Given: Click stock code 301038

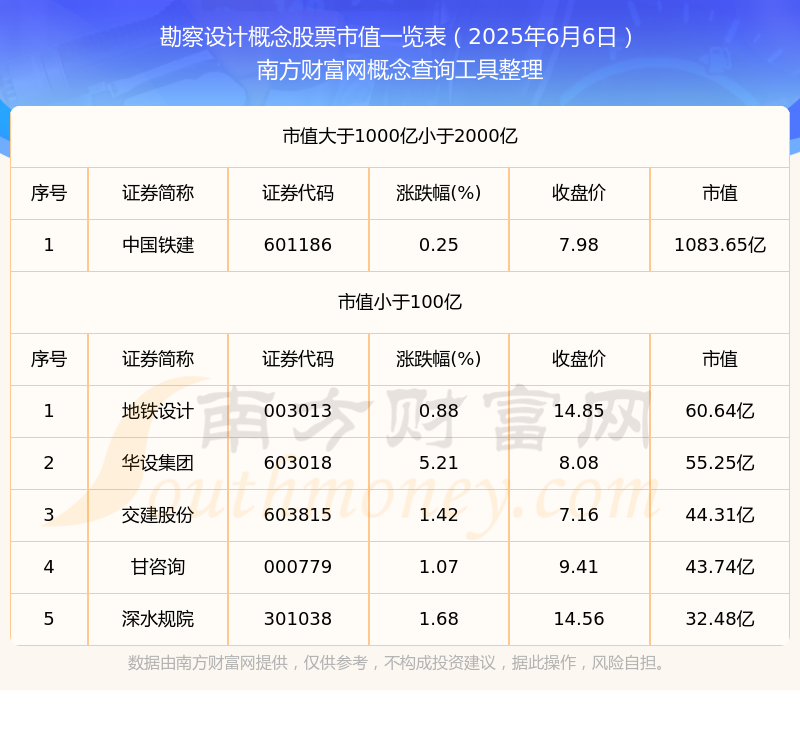Looking at the screenshot, I should pos(298,619).
